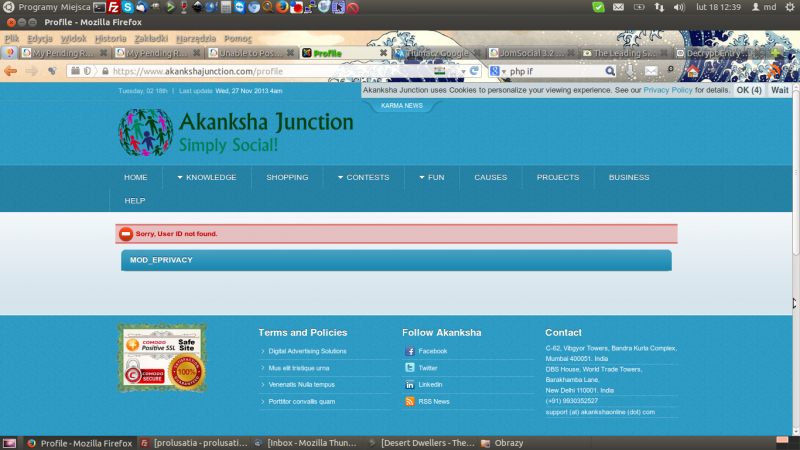The width and height of the screenshot is (800, 450).
Task: Switch to Thunderbird Inbox in the taskbar
Action: click(x=307, y=443)
